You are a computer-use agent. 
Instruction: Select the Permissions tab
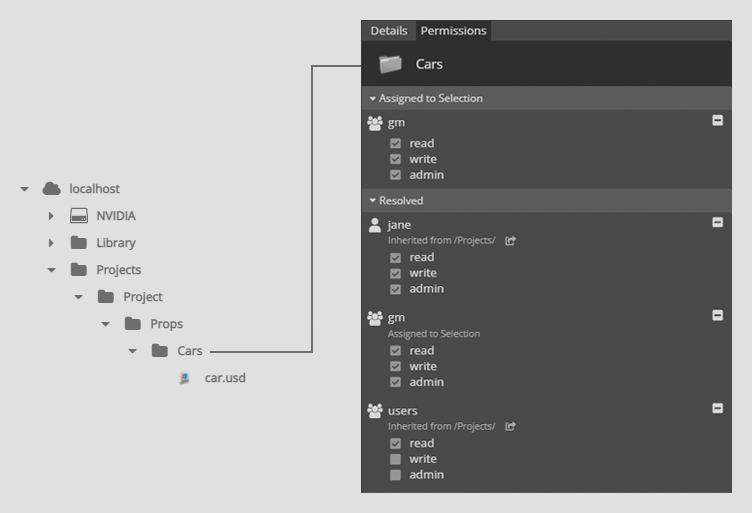click(453, 31)
